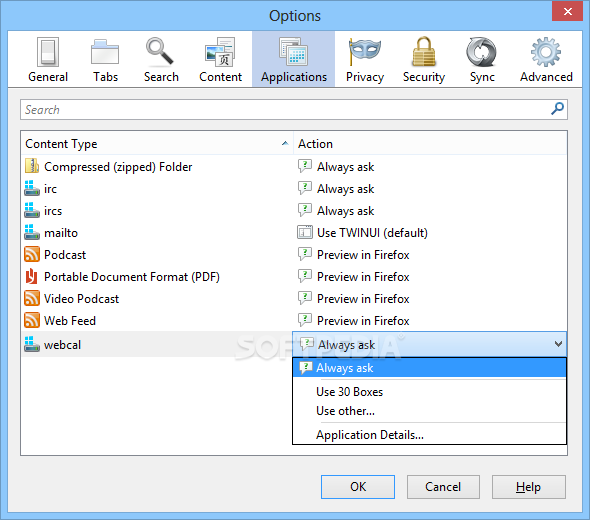590x520 pixels.
Task: Click the Action column header
Action: pyautogui.click(x=430, y=143)
